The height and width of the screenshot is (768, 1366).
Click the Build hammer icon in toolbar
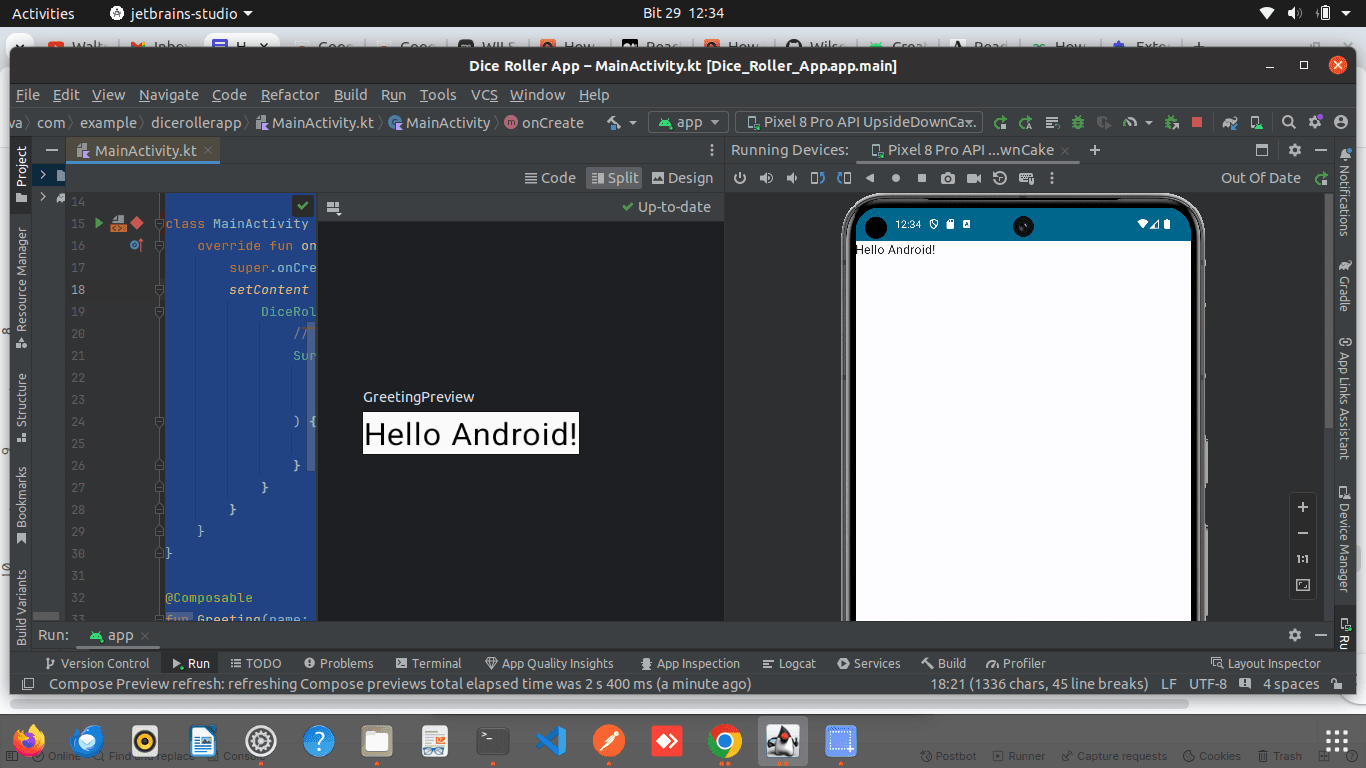click(x=616, y=122)
